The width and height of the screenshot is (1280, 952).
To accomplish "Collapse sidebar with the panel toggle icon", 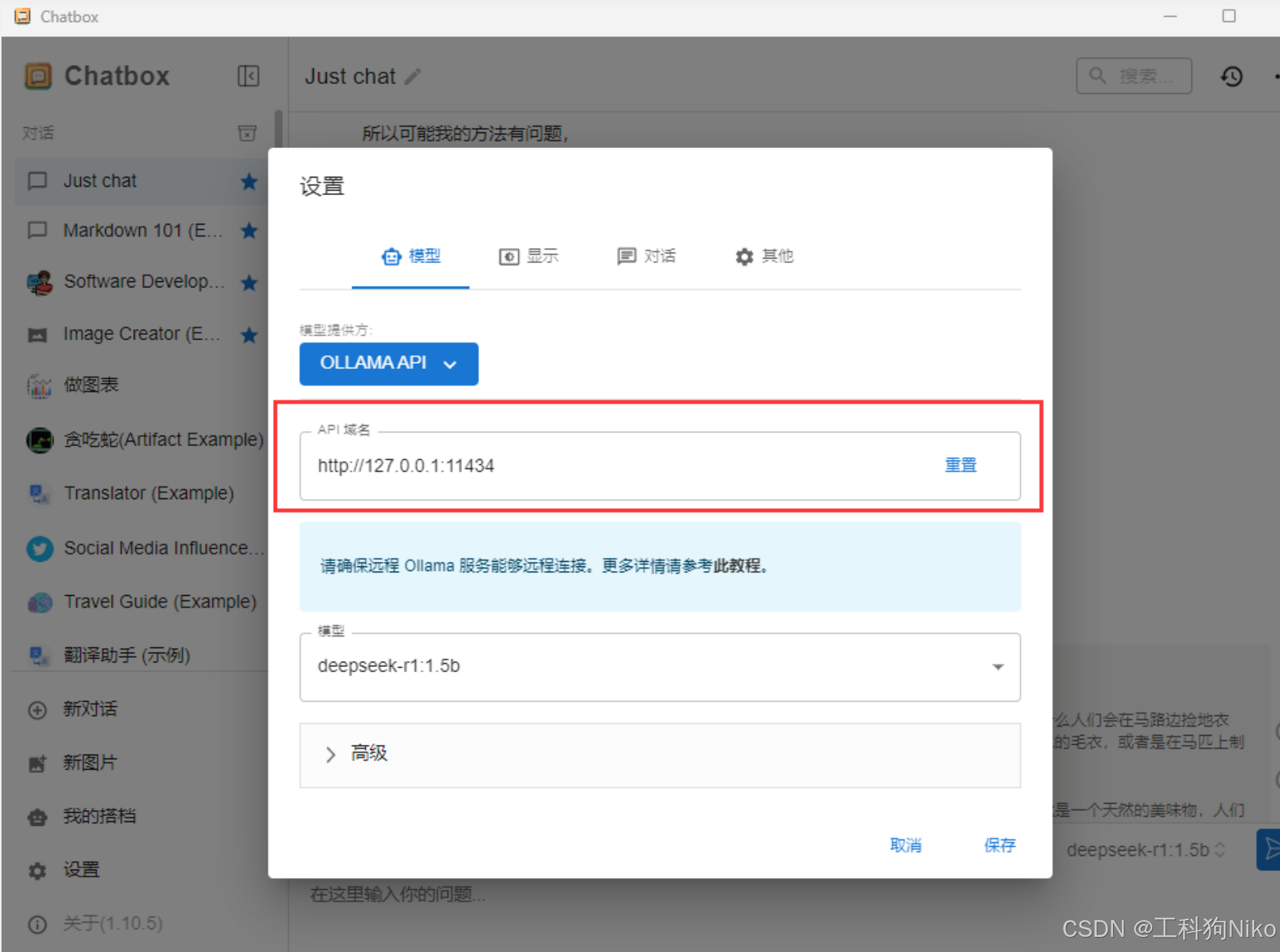I will click(249, 76).
